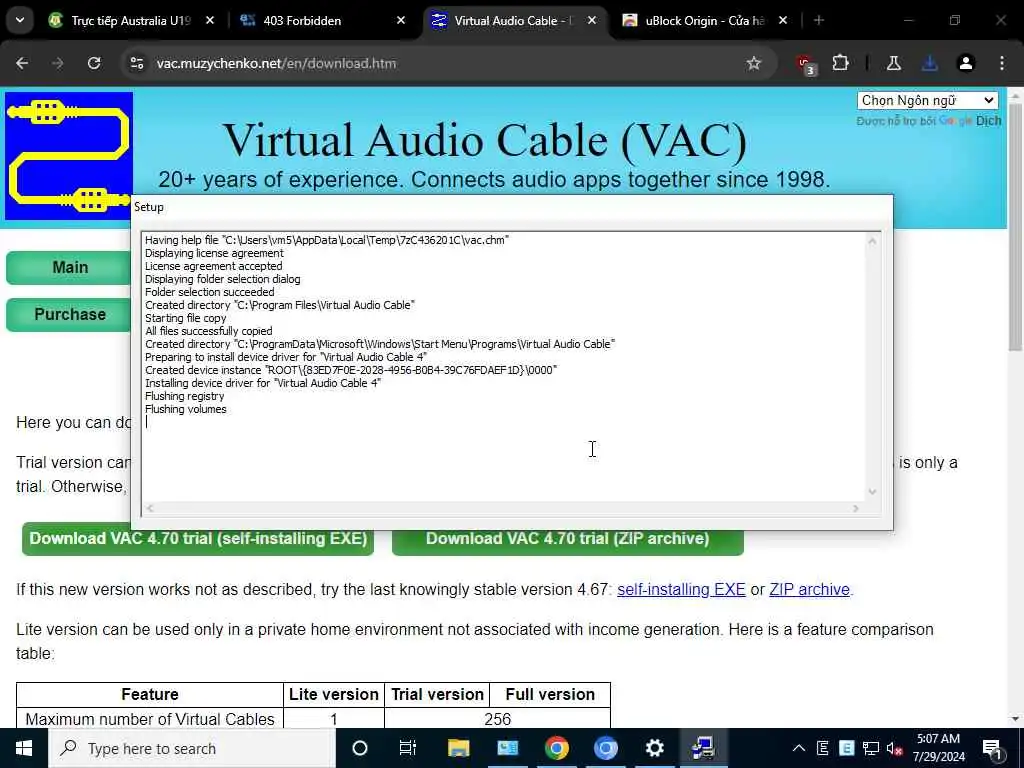
Task: Select the 'All files successfully copied' log line
Action: coord(208,331)
